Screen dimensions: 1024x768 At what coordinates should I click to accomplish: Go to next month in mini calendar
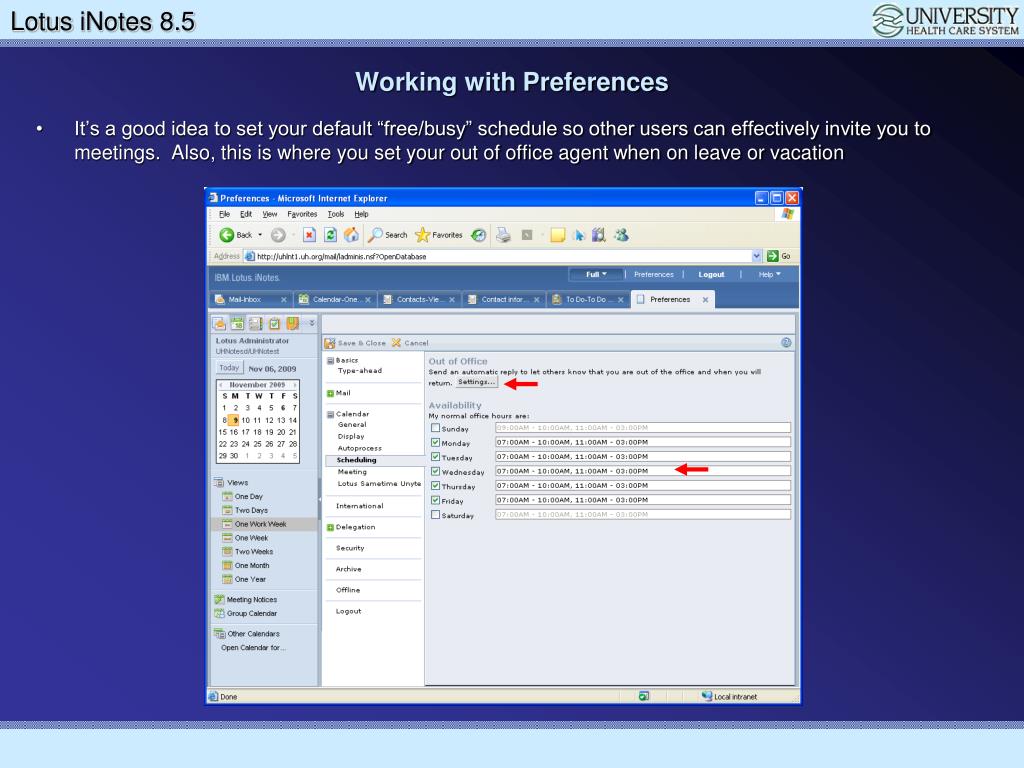tap(295, 385)
